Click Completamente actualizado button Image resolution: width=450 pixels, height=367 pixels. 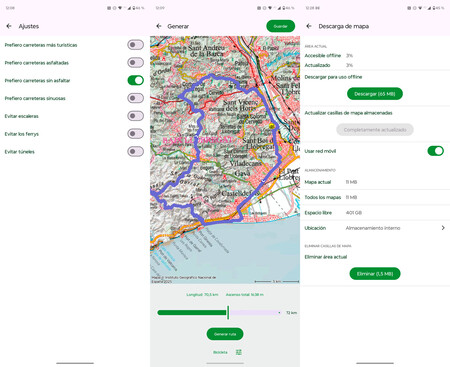375,130
